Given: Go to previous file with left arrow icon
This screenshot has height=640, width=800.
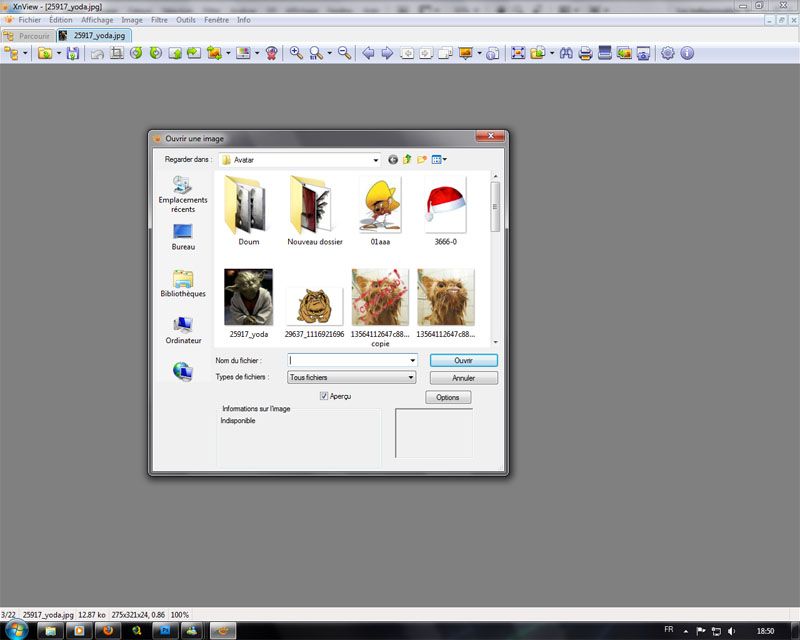Looking at the screenshot, I should (368, 53).
